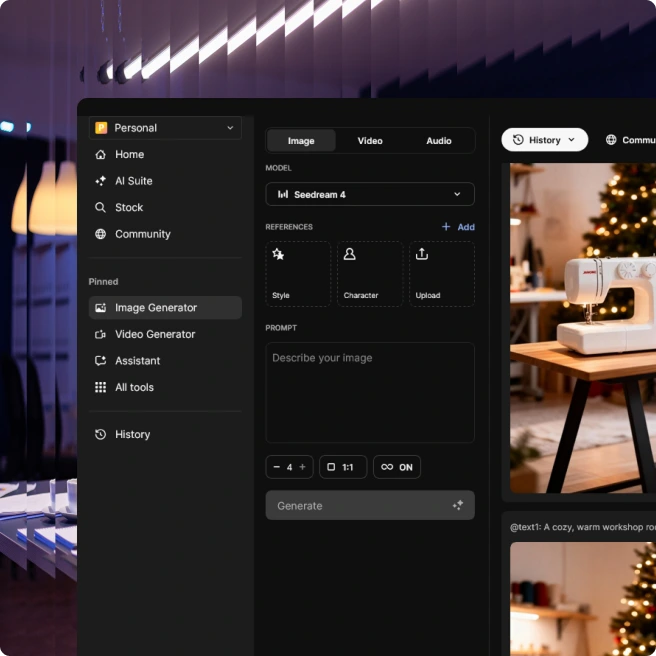Select the Character reference option

tap(370, 274)
